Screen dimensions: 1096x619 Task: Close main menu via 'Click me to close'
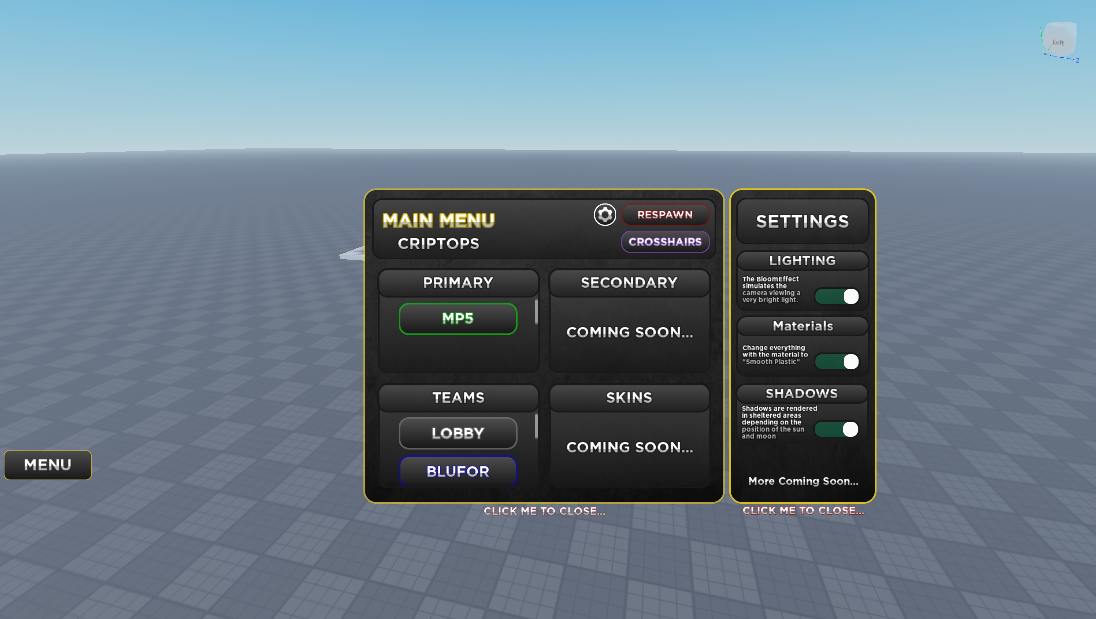tap(545, 511)
